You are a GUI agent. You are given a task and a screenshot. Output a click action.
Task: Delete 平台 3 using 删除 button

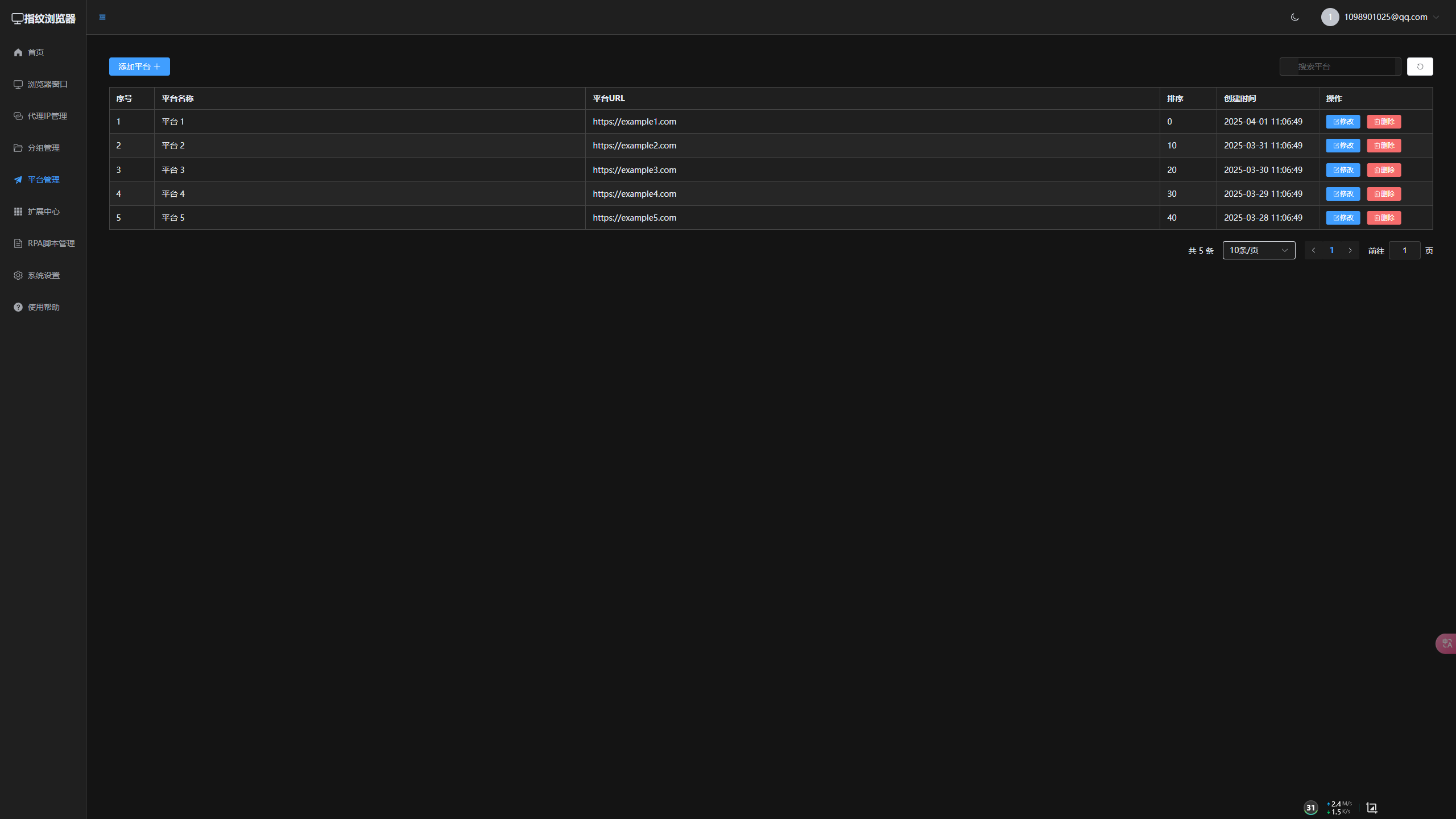pyautogui.click(x=1384, y=170)
